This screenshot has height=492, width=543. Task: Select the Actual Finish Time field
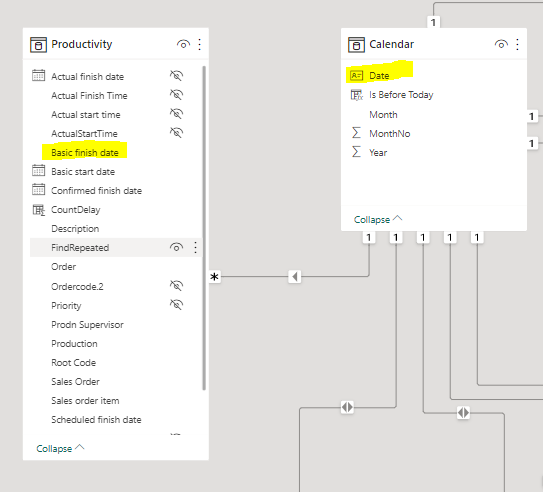[x=89, y=95]
